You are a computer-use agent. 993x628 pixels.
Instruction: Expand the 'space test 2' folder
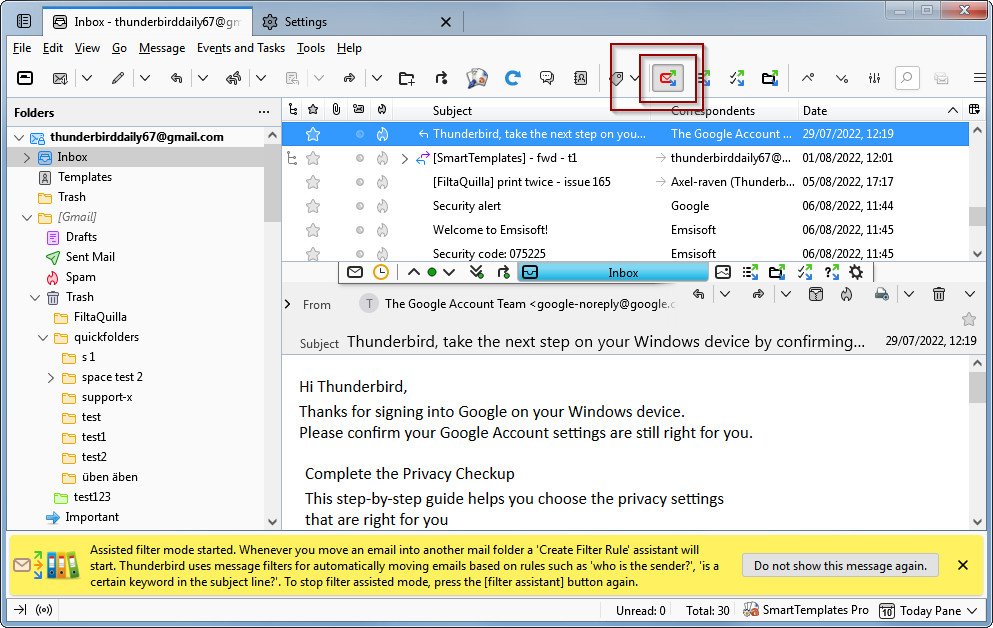pos(51,377)
